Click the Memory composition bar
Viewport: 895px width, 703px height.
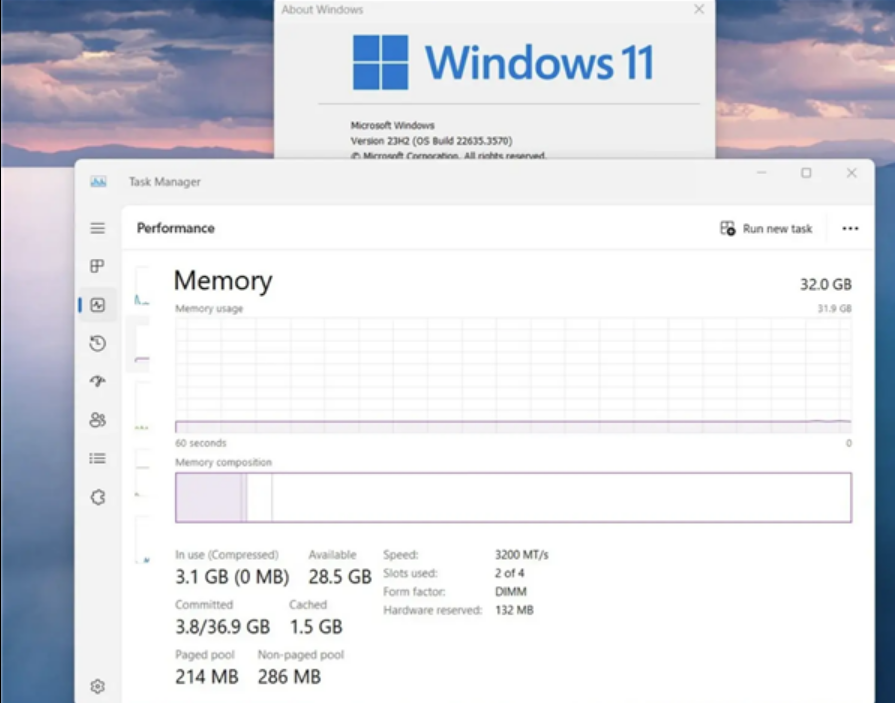click(513, 497)
